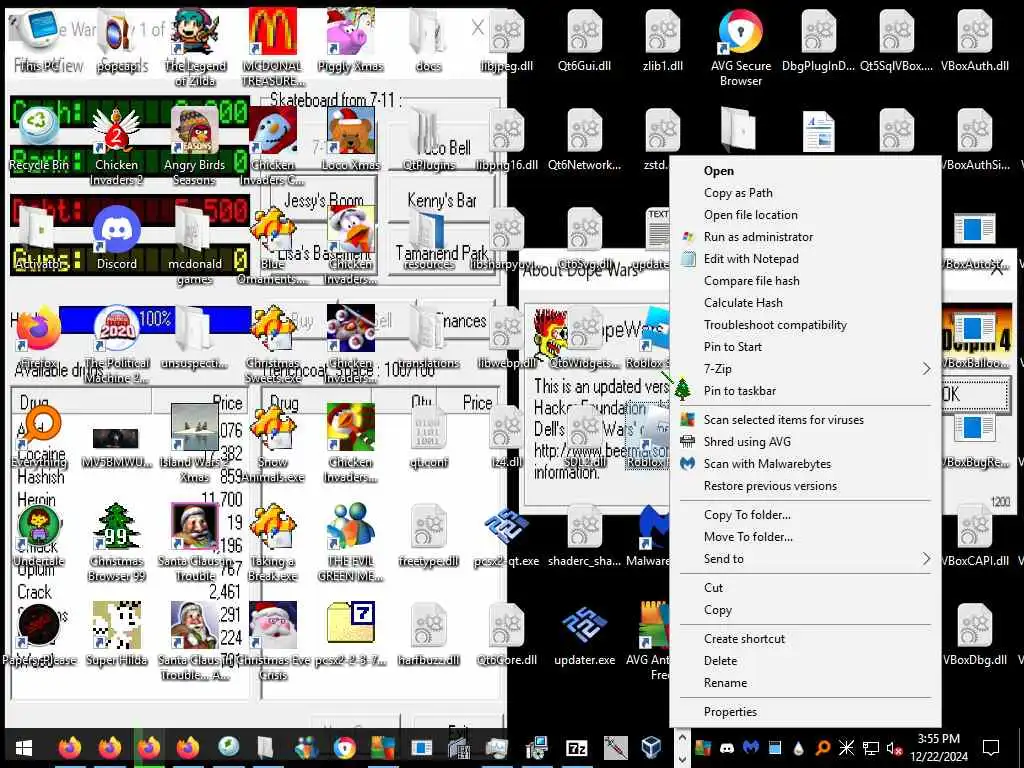Click the Tamariend Park button
Screen dimensions: 1024x768
click(x=441, y=251)
